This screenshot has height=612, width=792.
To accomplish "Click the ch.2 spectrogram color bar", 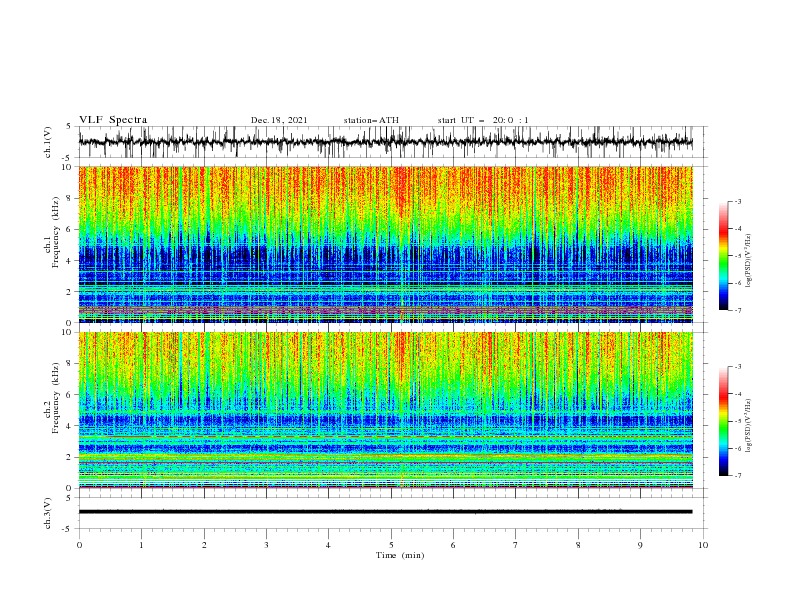I will [x=723, y=421].
